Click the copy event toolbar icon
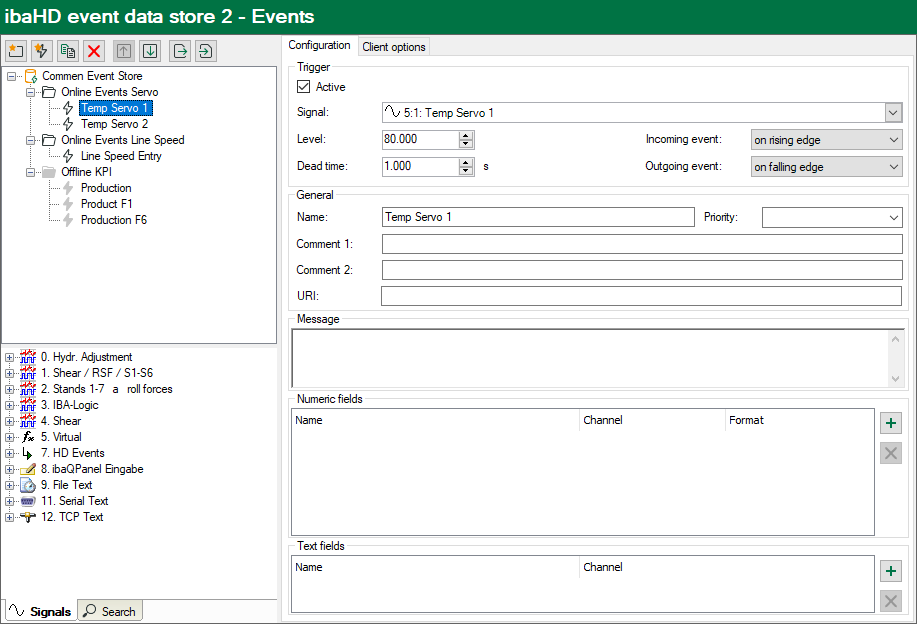 click(68, 50)
